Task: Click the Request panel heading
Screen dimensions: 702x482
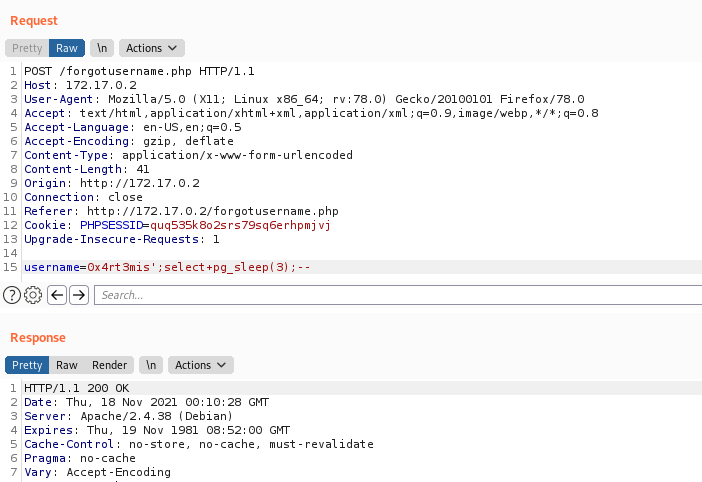Action: pyautogui.click(x=34, y=21)
